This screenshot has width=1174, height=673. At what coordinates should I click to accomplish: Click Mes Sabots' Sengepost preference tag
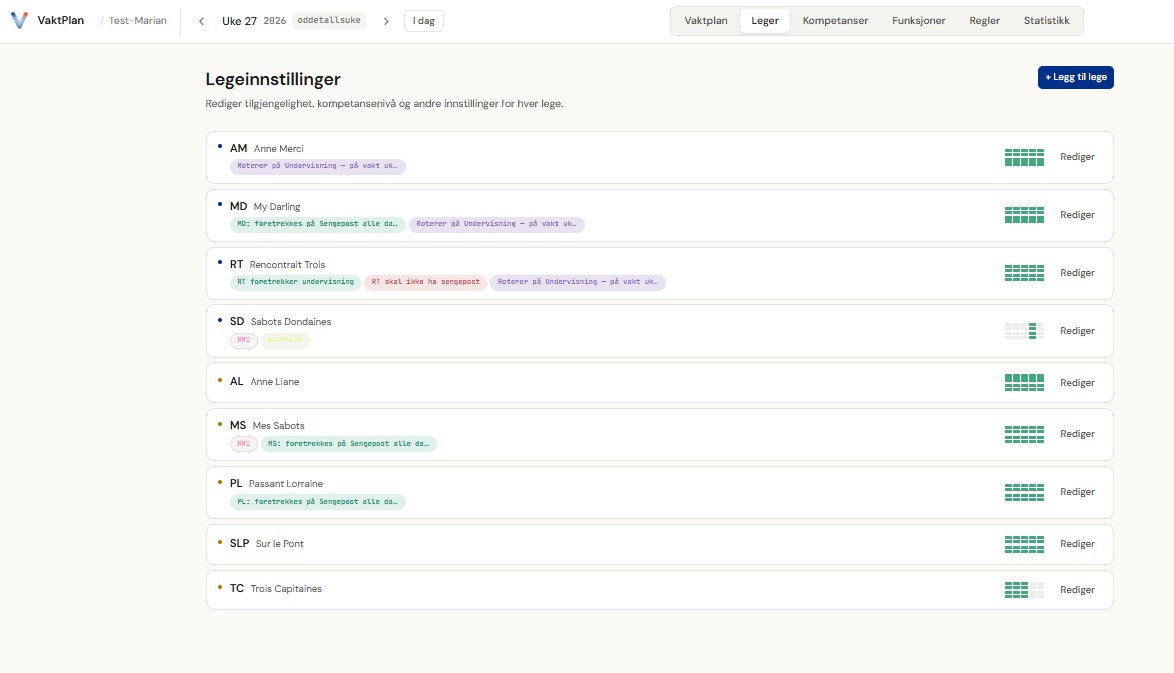click(348, 444)
